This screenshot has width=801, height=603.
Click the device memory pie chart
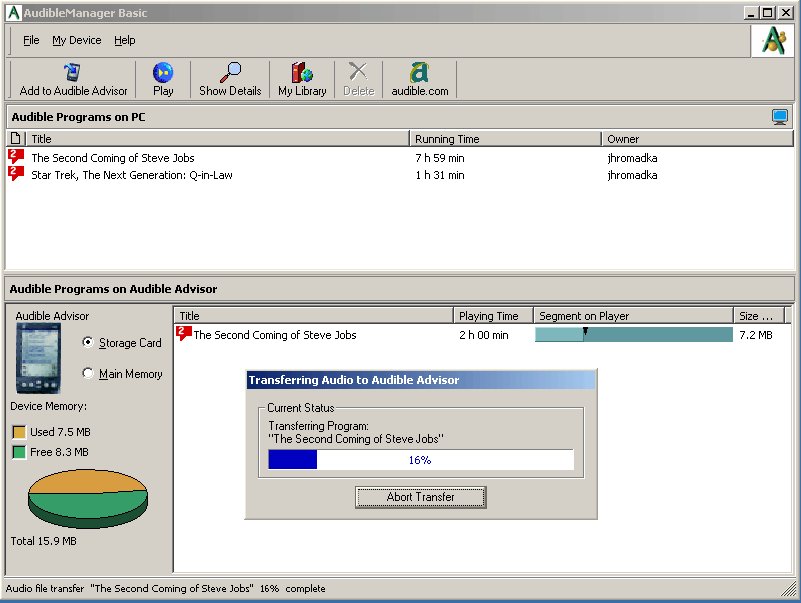point(88,498)
